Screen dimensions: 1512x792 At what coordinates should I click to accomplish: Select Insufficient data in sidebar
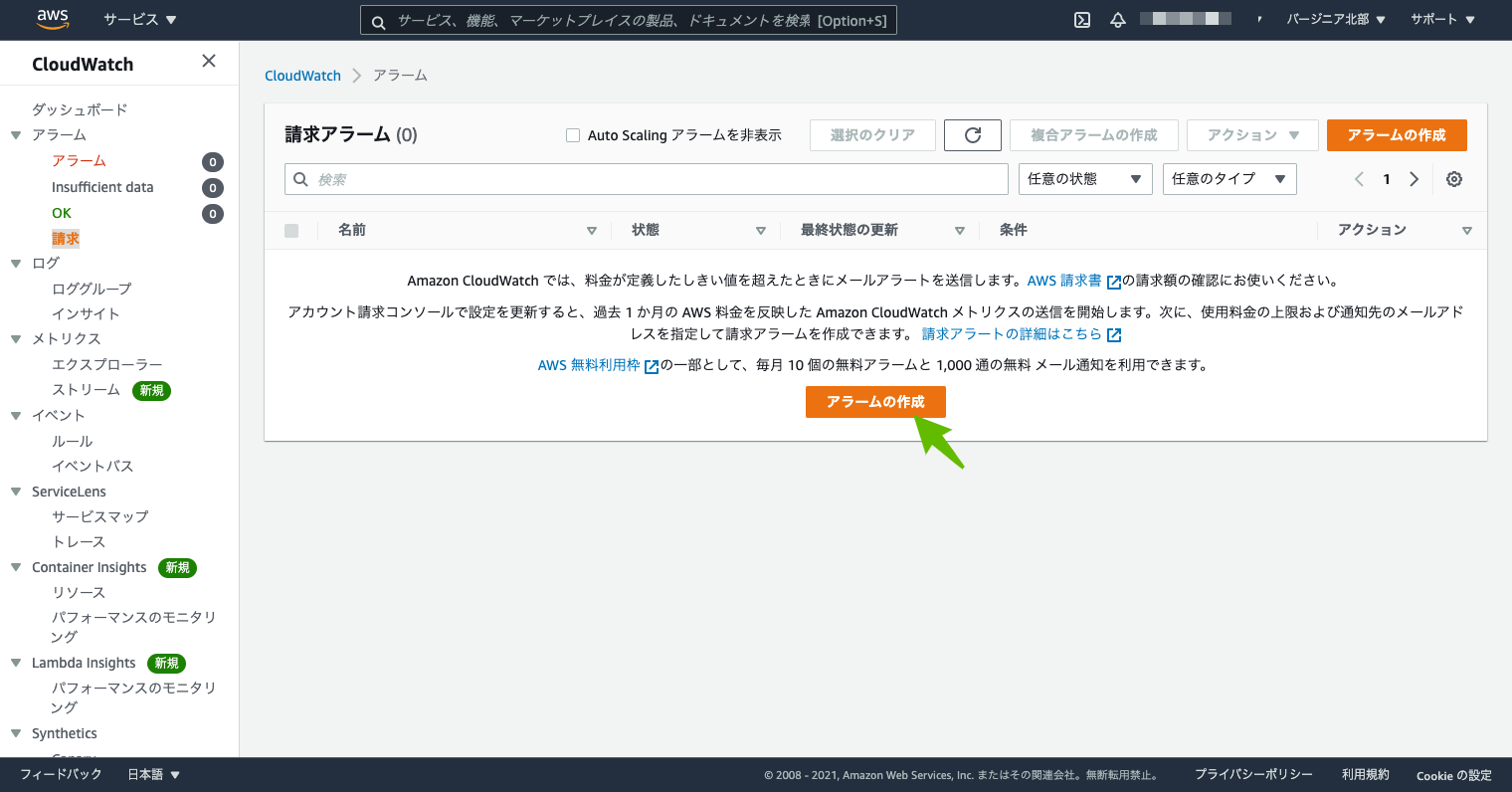point(102,187)
